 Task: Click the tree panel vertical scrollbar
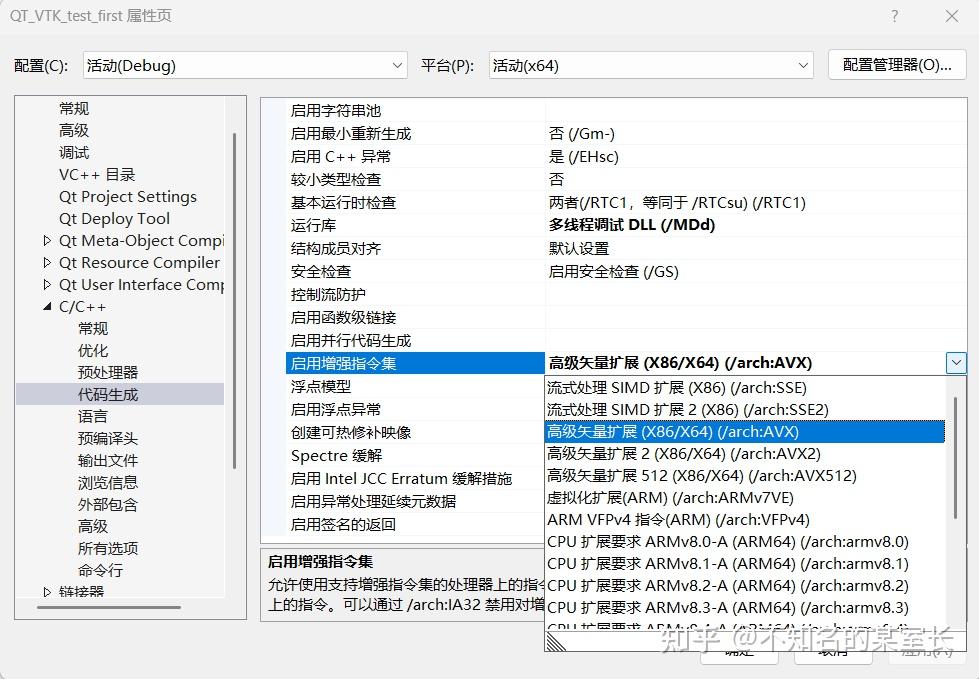[235, 300]
